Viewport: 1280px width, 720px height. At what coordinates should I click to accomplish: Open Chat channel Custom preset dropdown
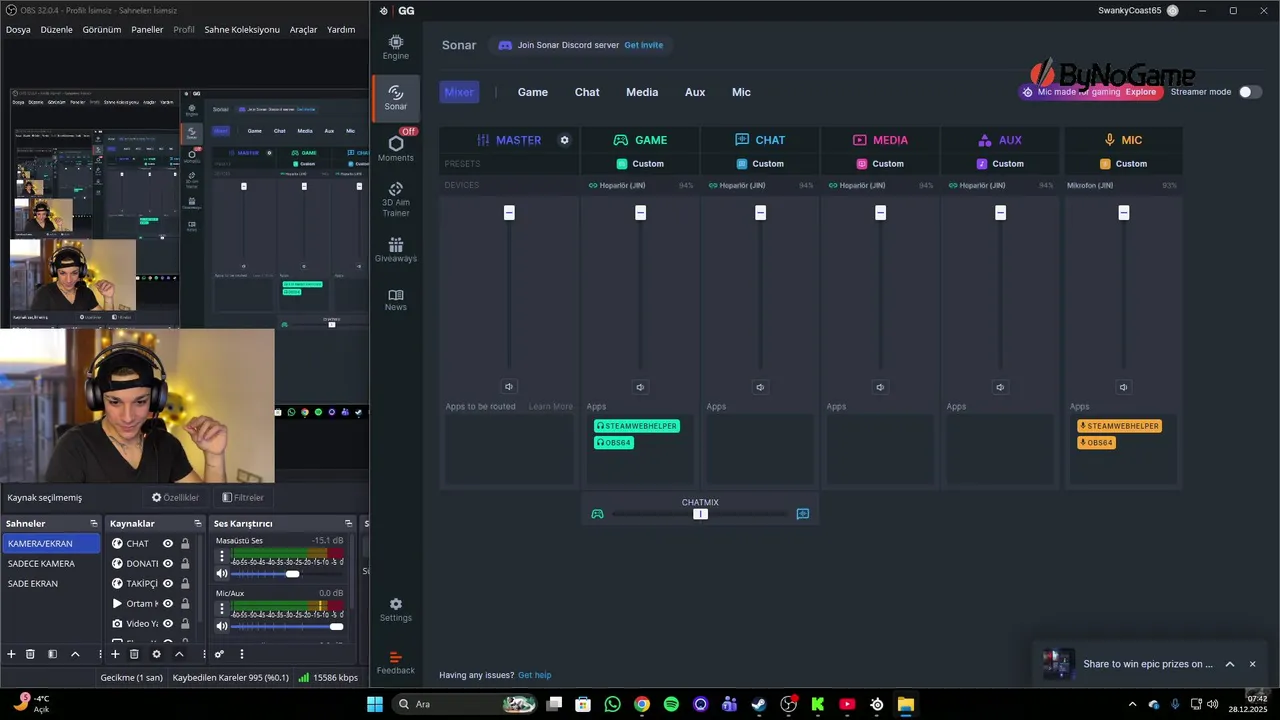pyautogui.click(x=760, y=164)
